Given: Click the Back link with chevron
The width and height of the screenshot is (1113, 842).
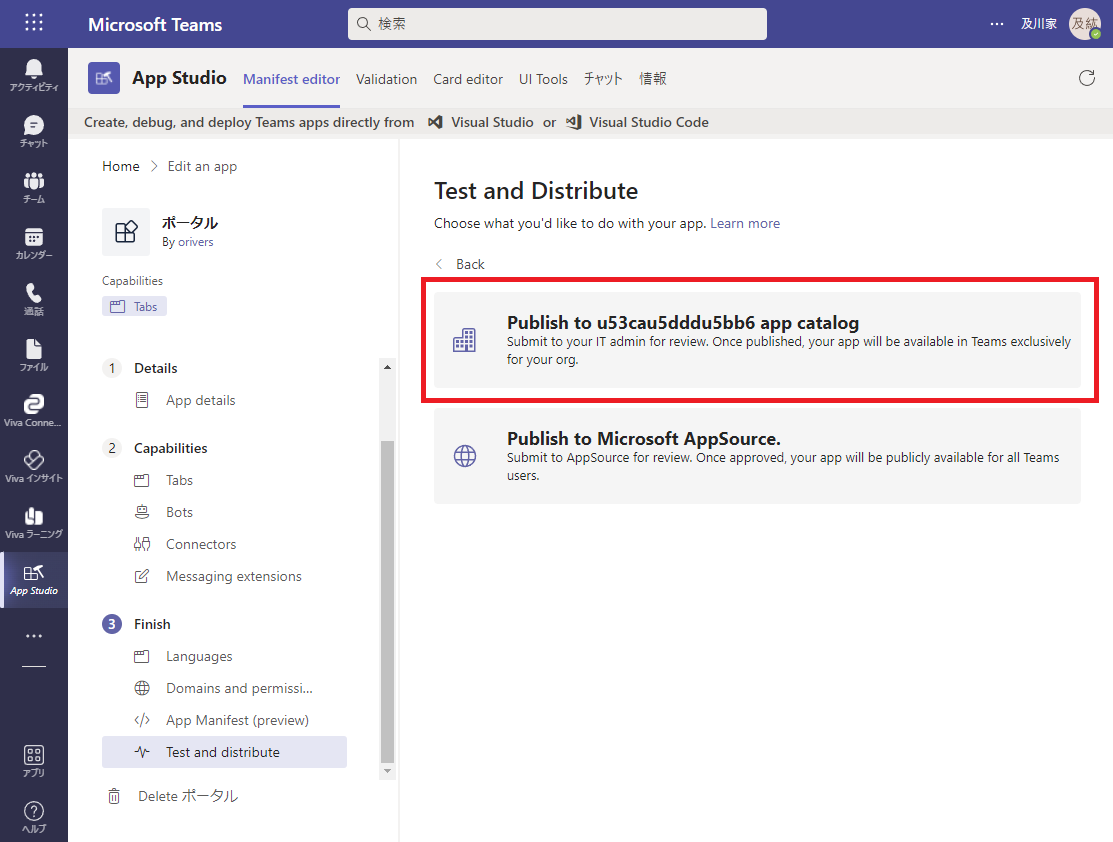Looking at the screenshot, I should pyautogui.click(x=460, y=264).
